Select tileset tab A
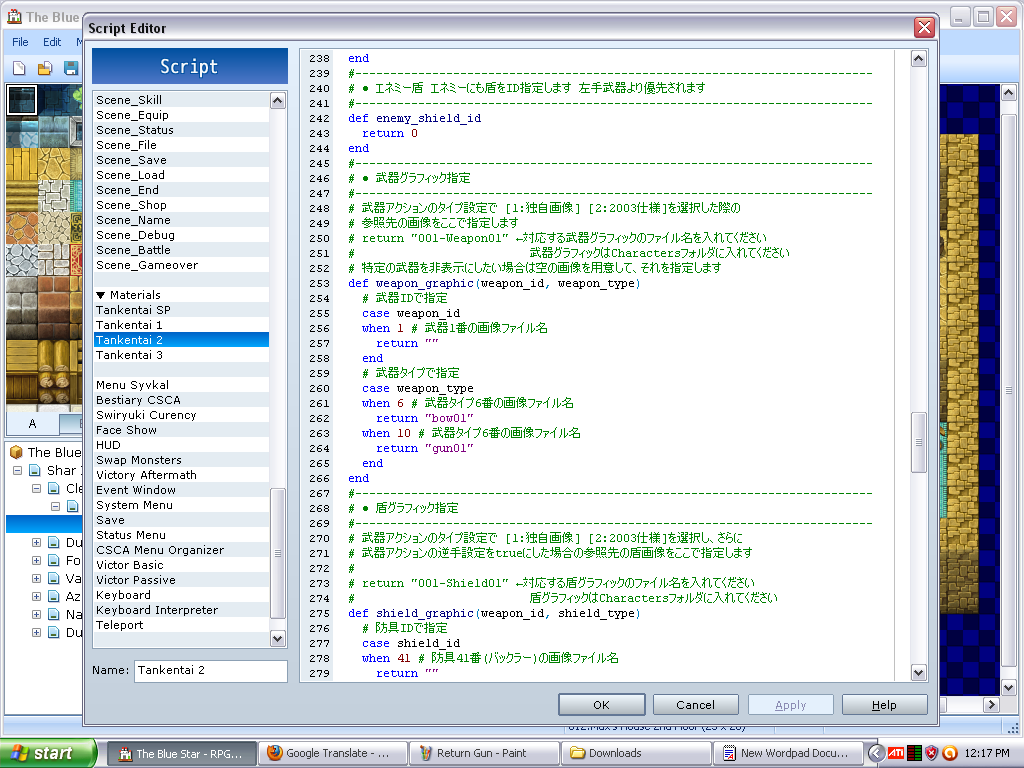This screenshot has height=768, width=1024. click(33, 423)
